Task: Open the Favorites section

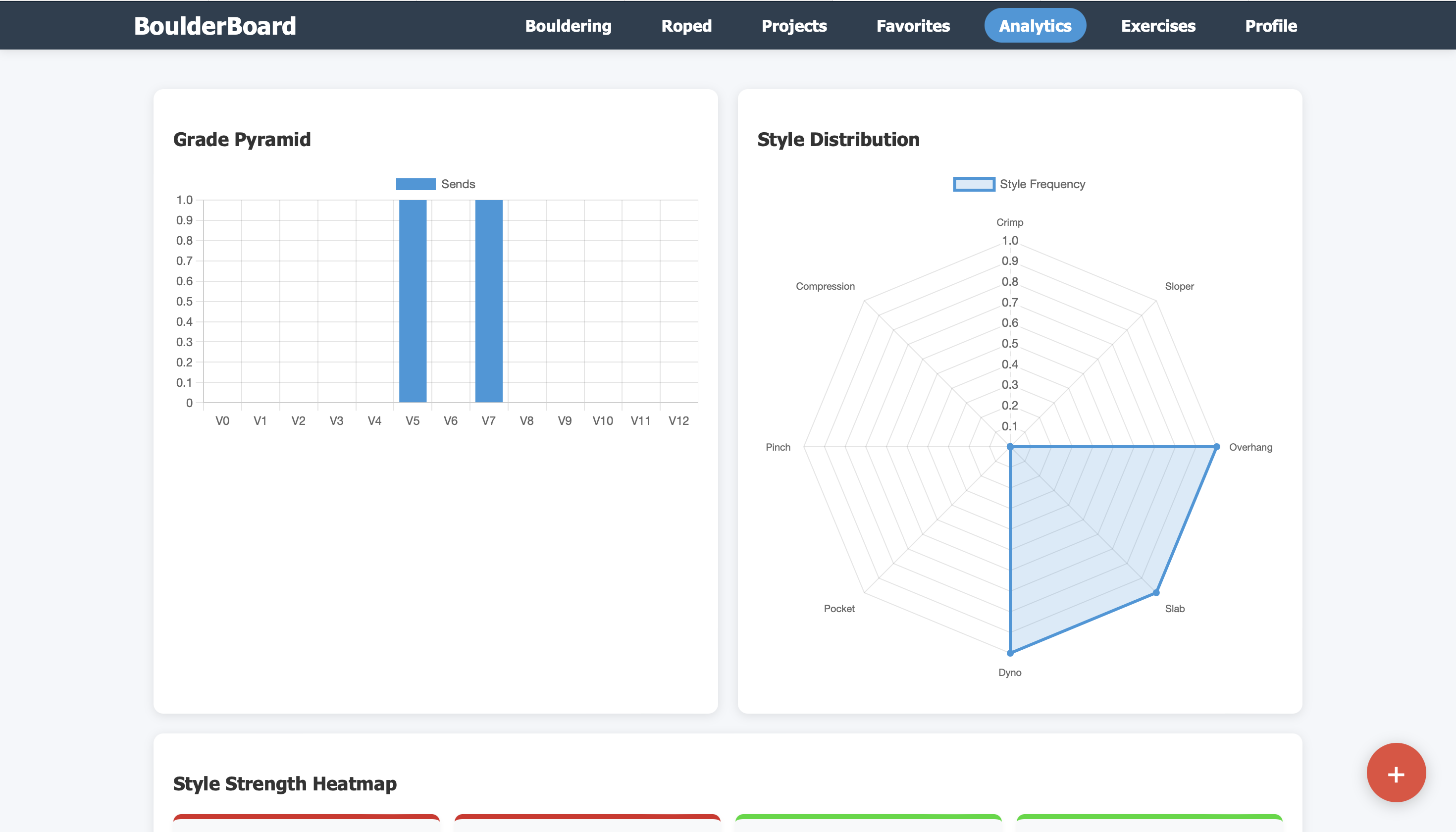Action: click(913, 26)
